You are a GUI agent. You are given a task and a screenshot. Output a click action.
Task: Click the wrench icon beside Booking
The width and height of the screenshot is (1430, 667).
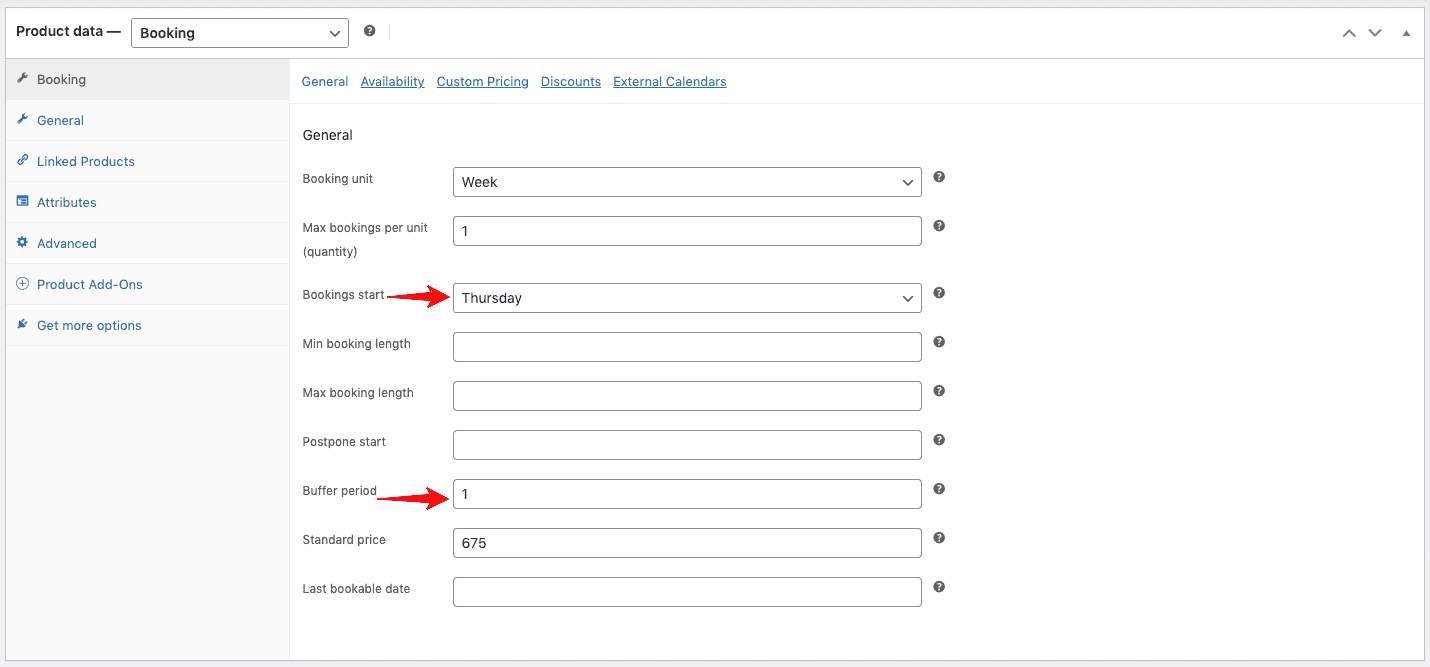tap(22, 78)
